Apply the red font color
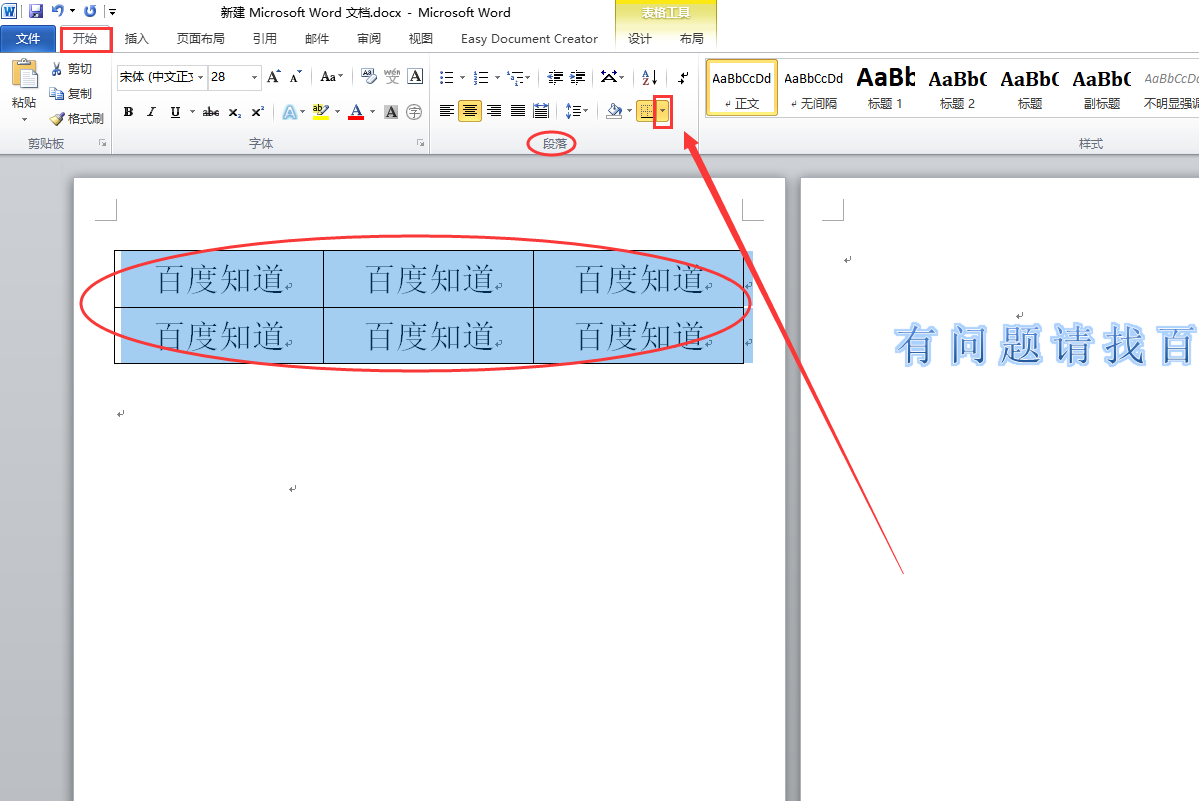Image resolution: width=1199 pixels, height=801 pixels. click(356, 112)
